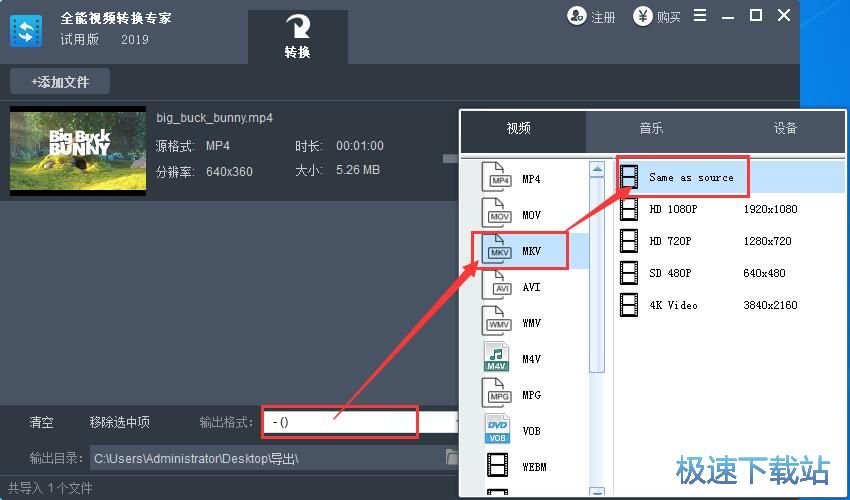Minimize the converter window
The width and height of the screenshot is (850, 500).
pos(728,16)
